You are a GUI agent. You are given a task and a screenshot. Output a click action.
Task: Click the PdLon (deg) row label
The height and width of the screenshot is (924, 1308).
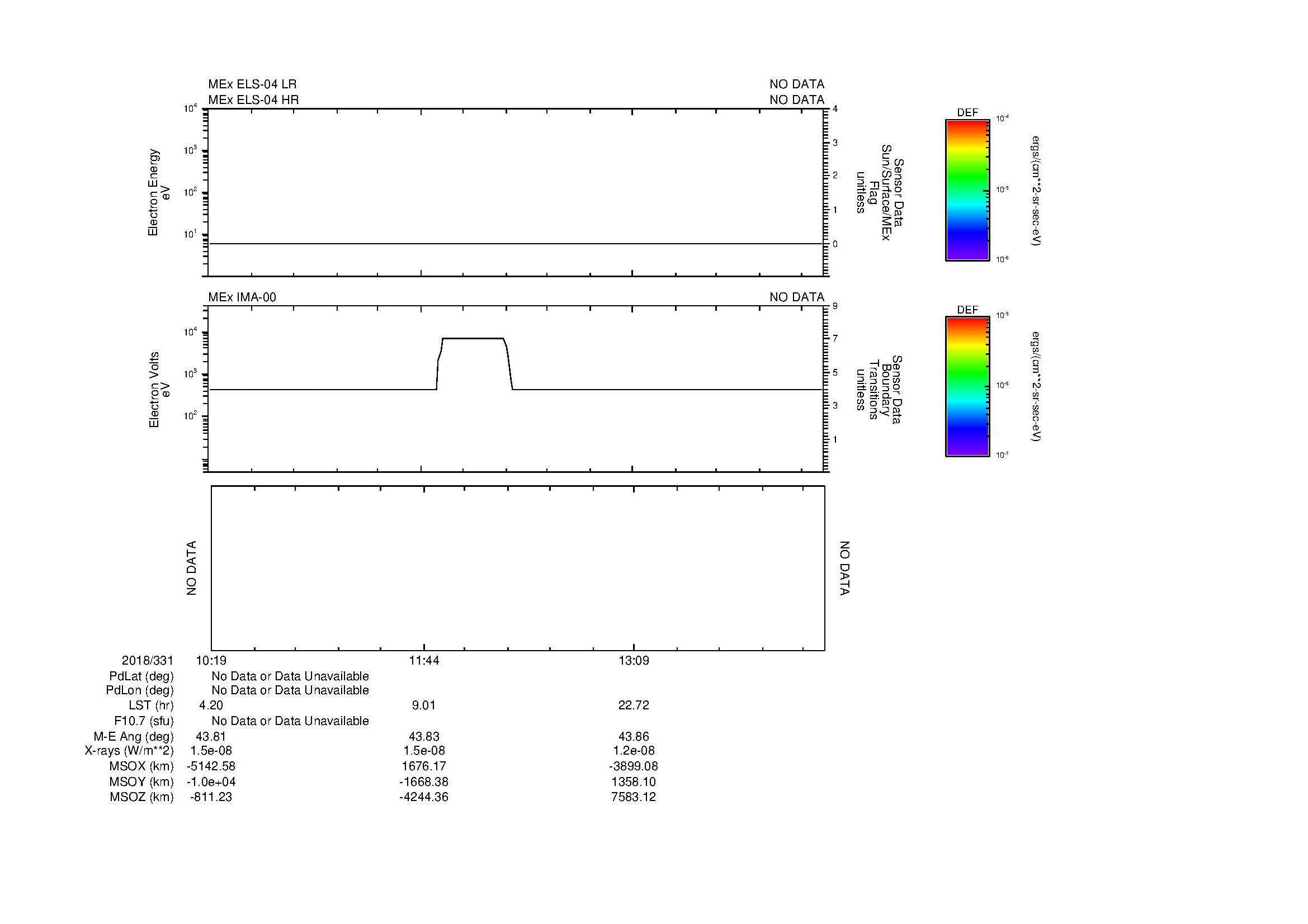click(140, 690)
